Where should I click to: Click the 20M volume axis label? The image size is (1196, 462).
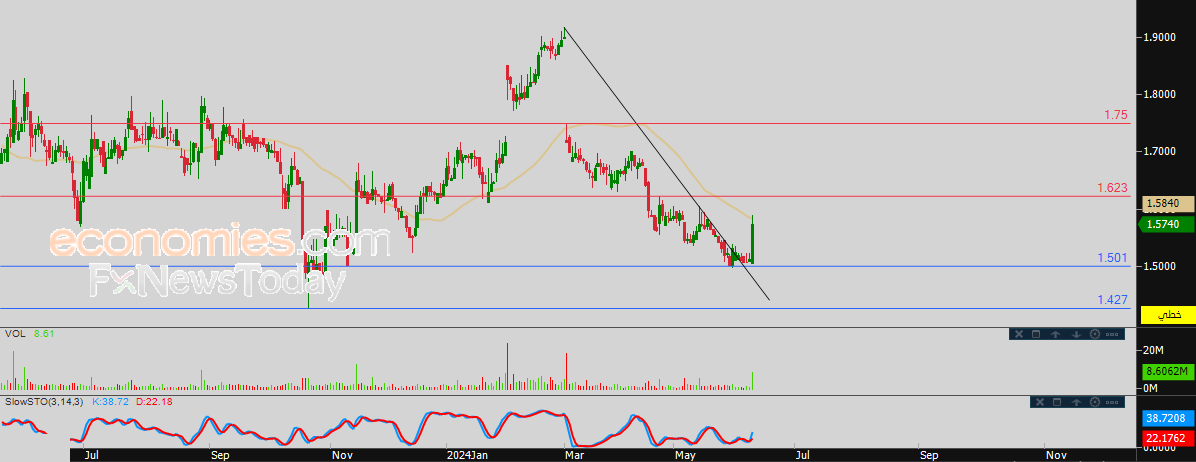[1152, 350]
